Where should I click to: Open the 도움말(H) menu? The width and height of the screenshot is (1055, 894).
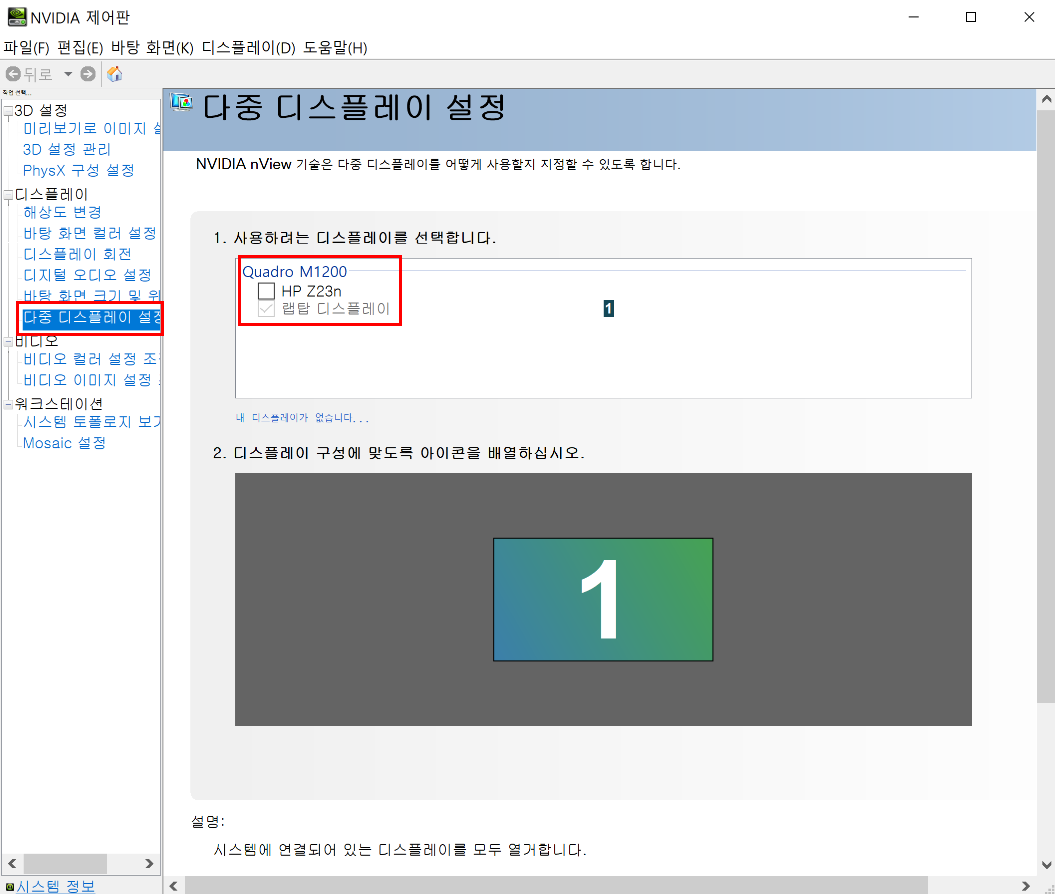pyautogui.click(x=335, y=48)
